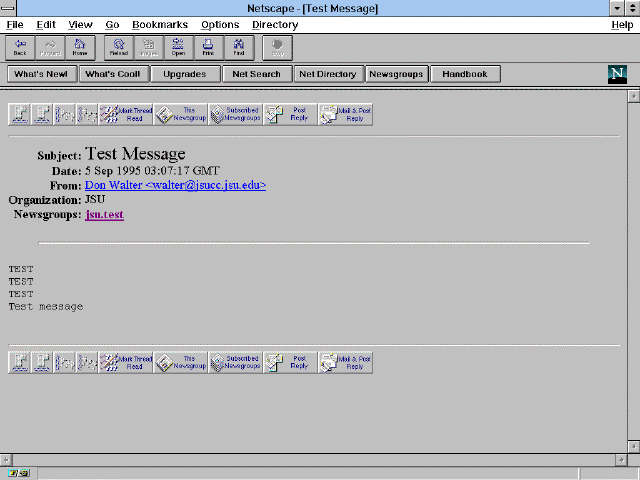Screen dimensions: 640x480
Task: Open the Edit menu
Action: click(x=46, y=25)
